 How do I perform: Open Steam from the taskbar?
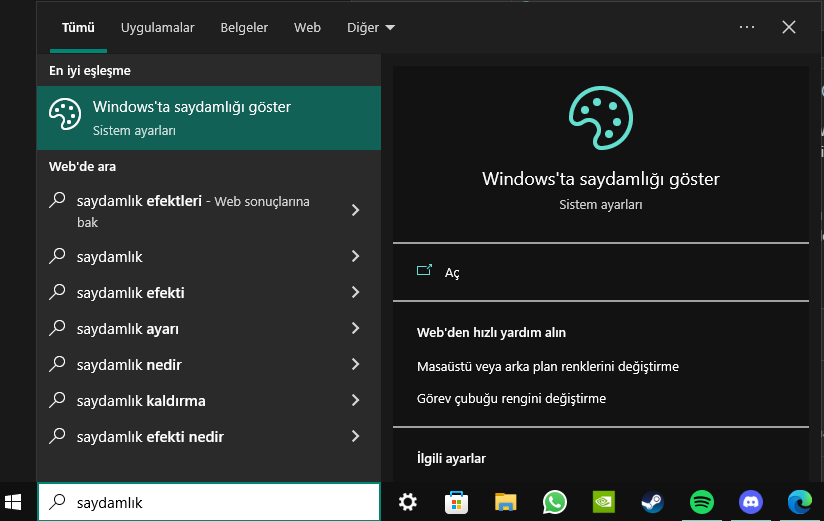(653, 502)
